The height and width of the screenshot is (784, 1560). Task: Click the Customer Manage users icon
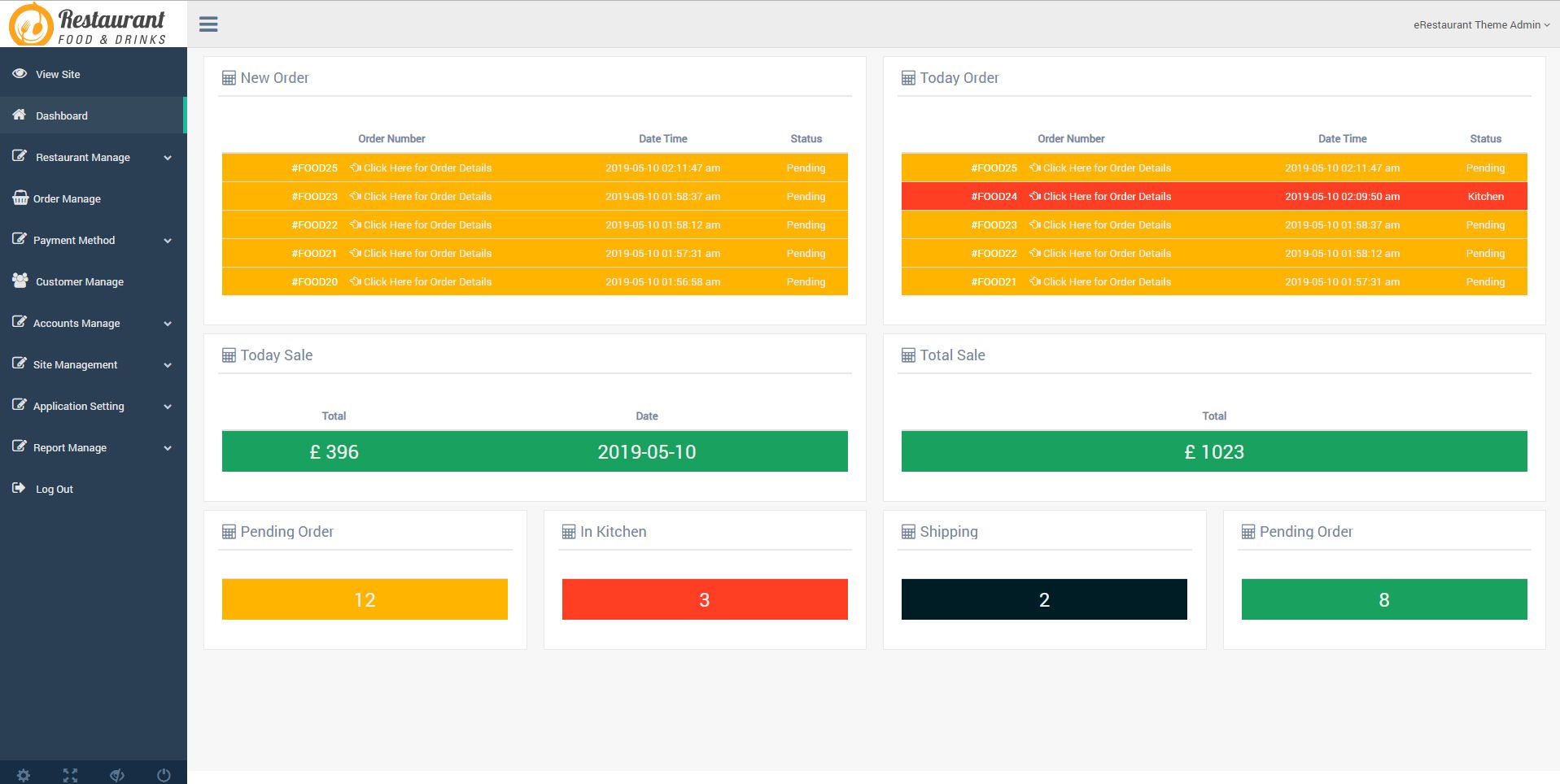point(20,281)
